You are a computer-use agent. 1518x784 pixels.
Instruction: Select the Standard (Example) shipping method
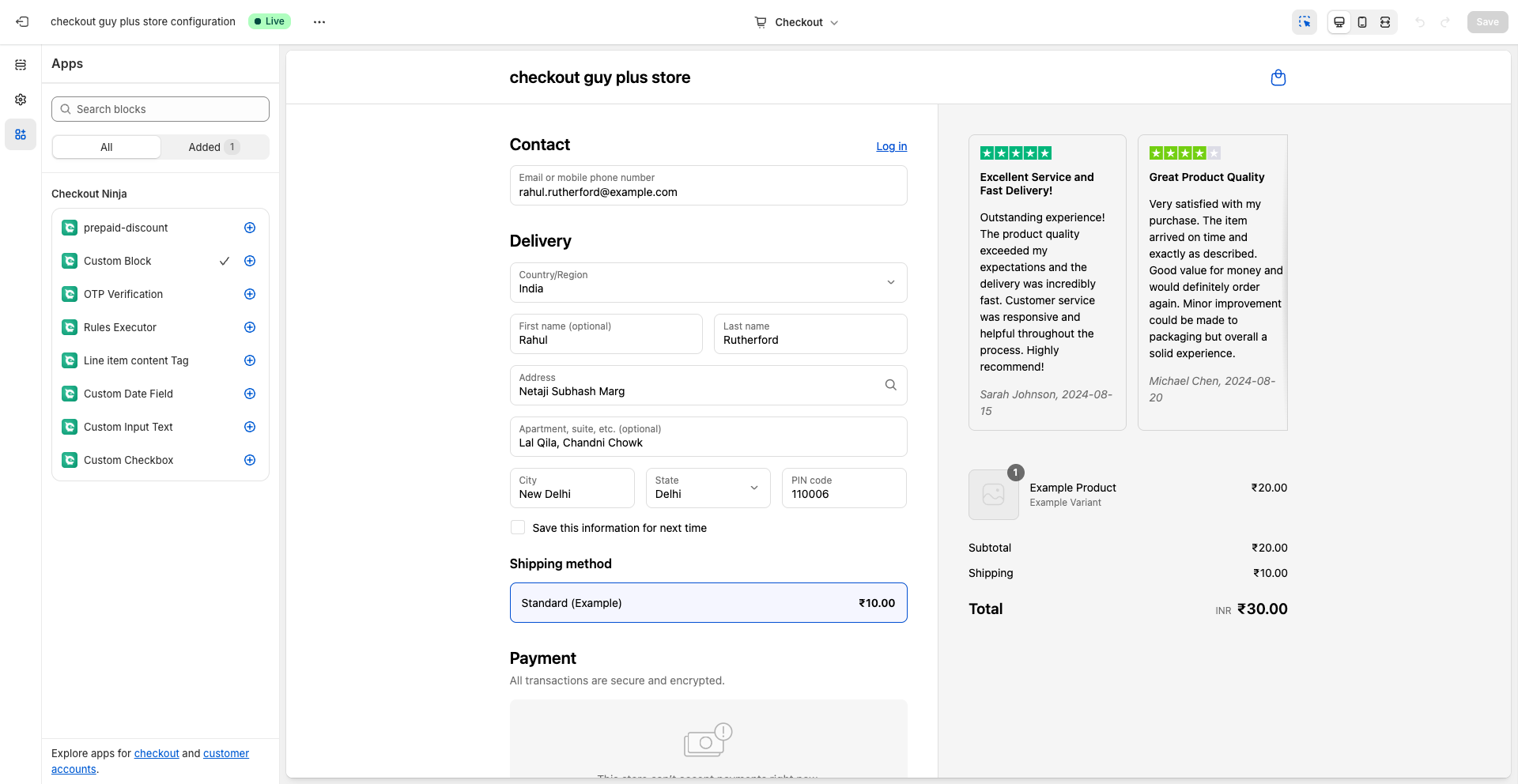pyautogui.click(x=708, y=602)
